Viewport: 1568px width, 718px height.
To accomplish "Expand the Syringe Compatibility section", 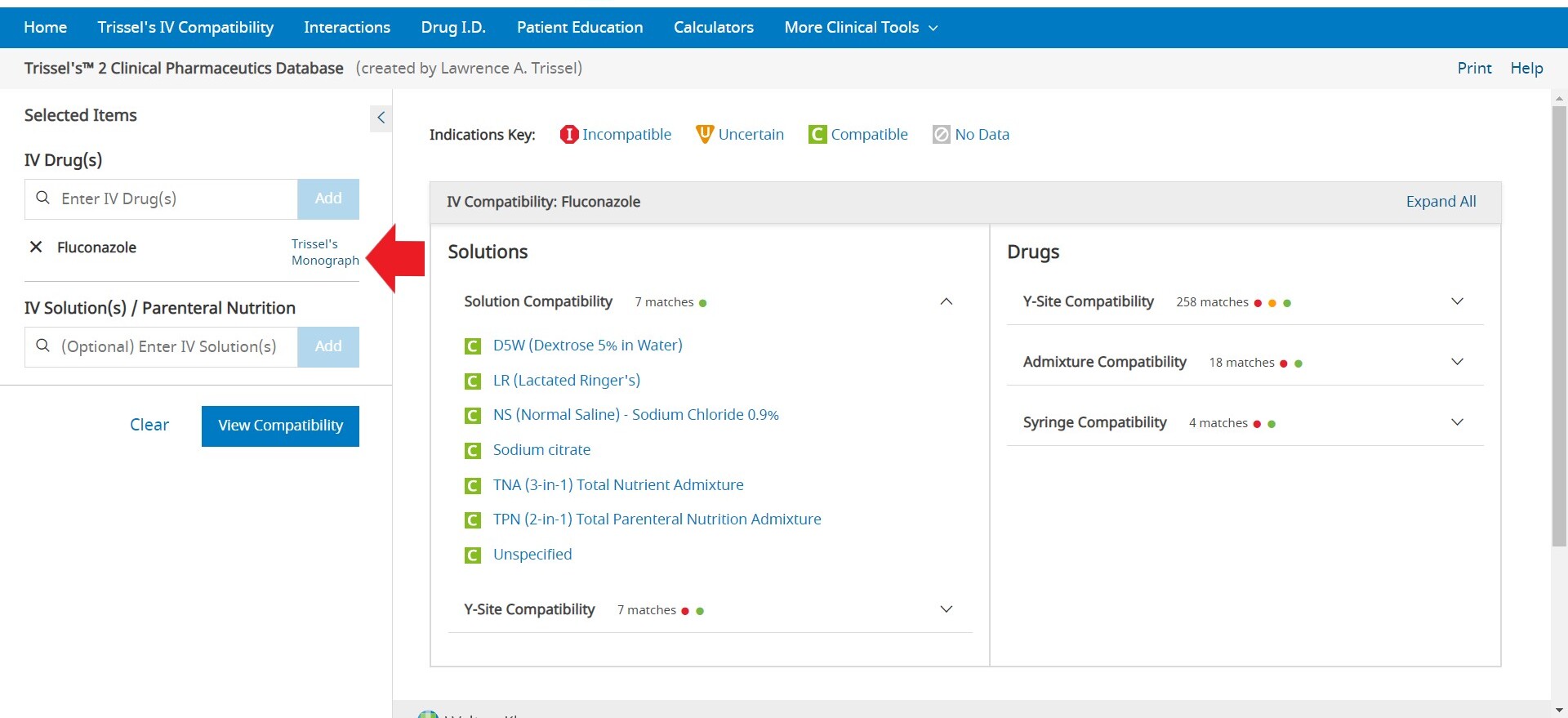I will 1456,422.
